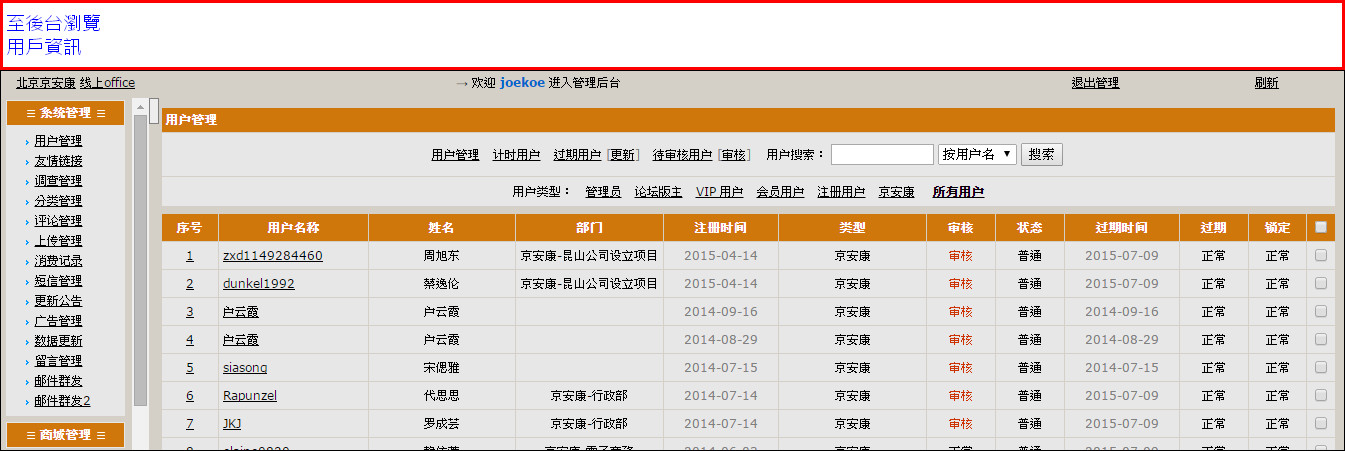The image size is (1345, 451).
Task: Click the sidebar vertical scrollbar
Action: 140,260
